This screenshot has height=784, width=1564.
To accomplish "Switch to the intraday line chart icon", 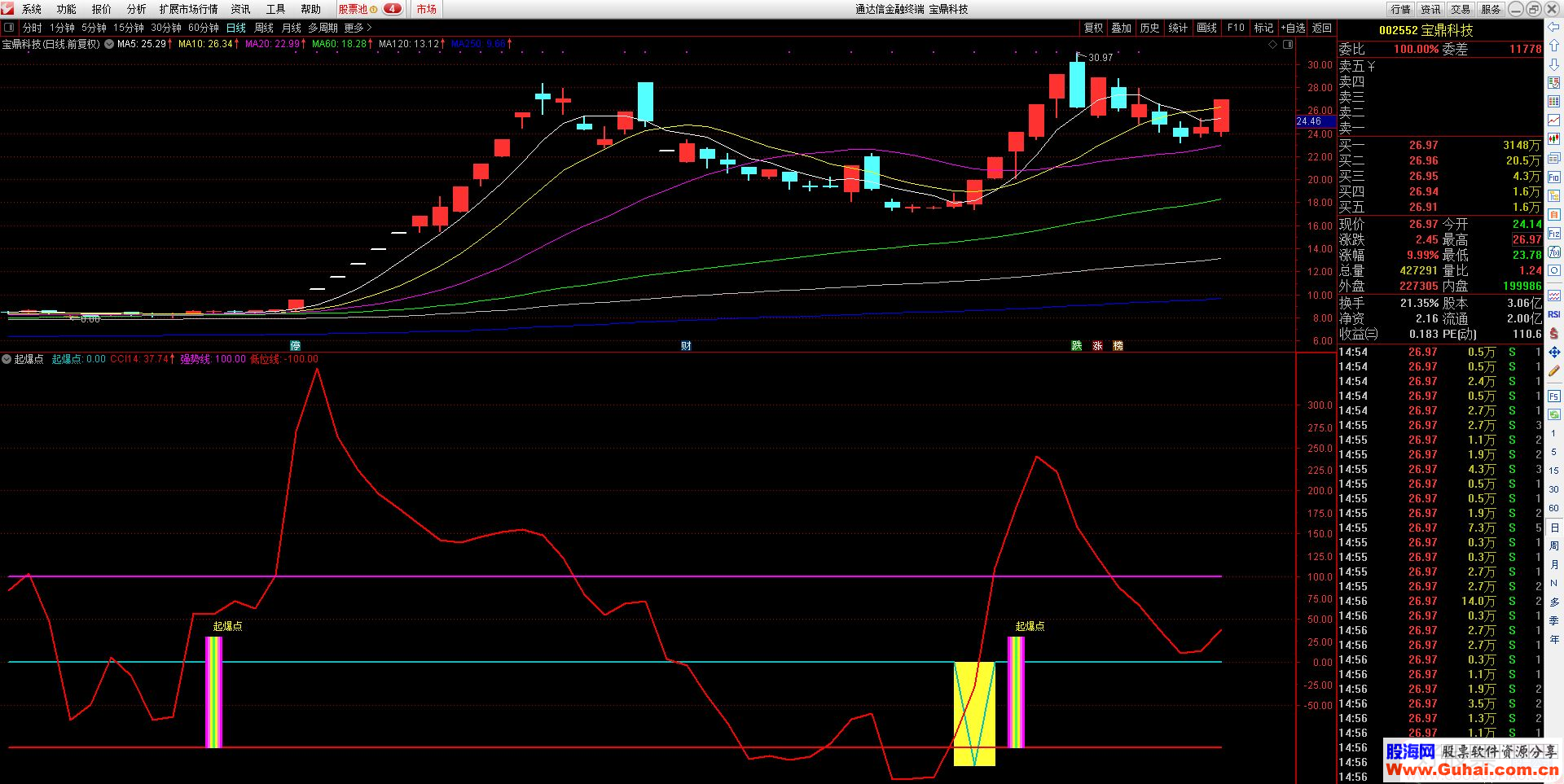I will coord(1554,120).
